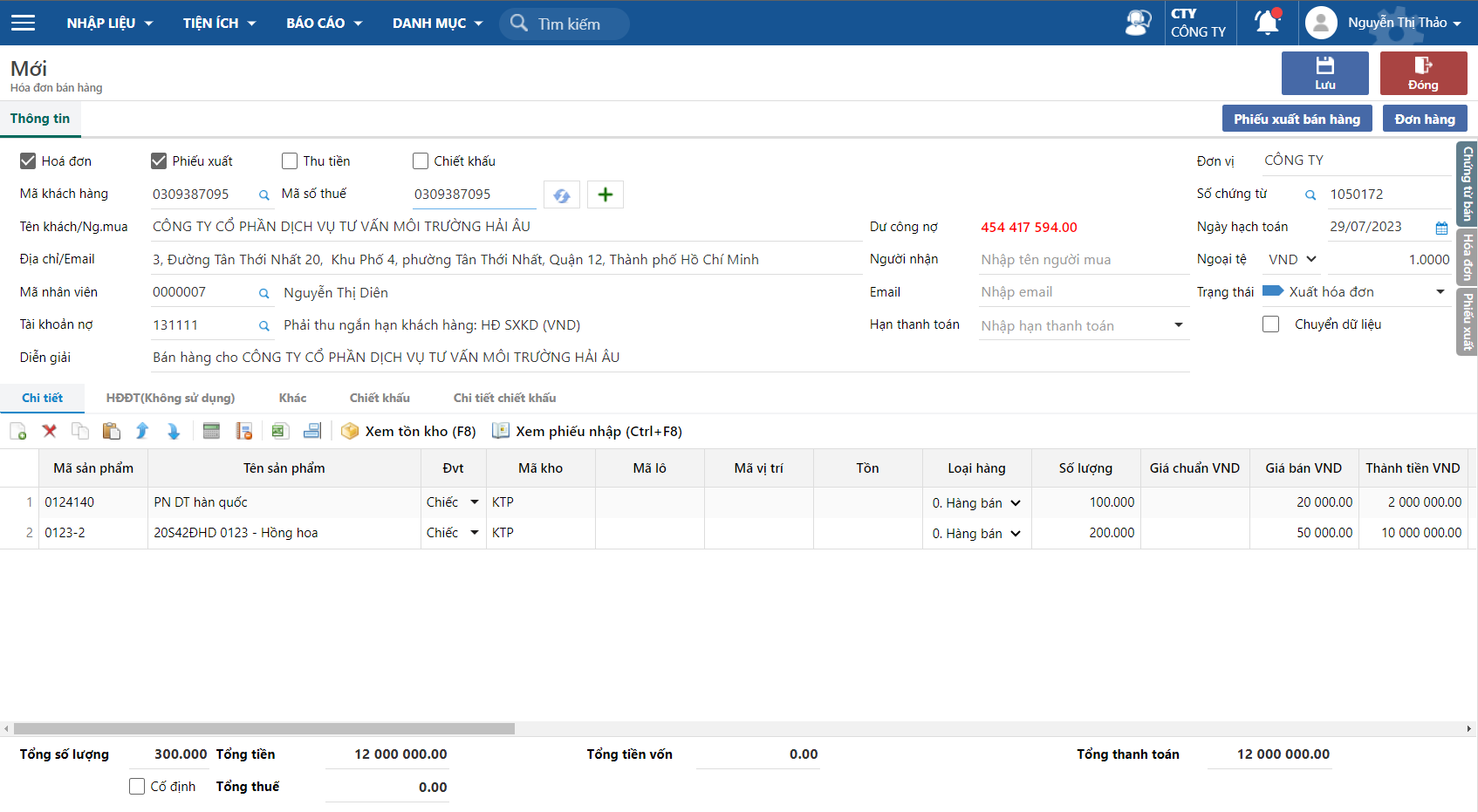Image resolution: width=1478 pixels, height=812 pixels.
Task: Add a new detail row with the plus-page icon
Action: tap(17, 431)
